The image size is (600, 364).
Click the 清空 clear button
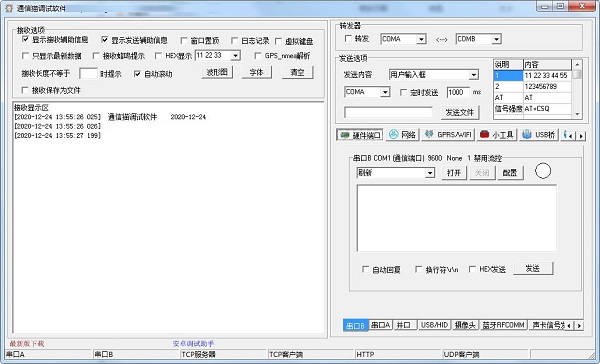point(297,72)
